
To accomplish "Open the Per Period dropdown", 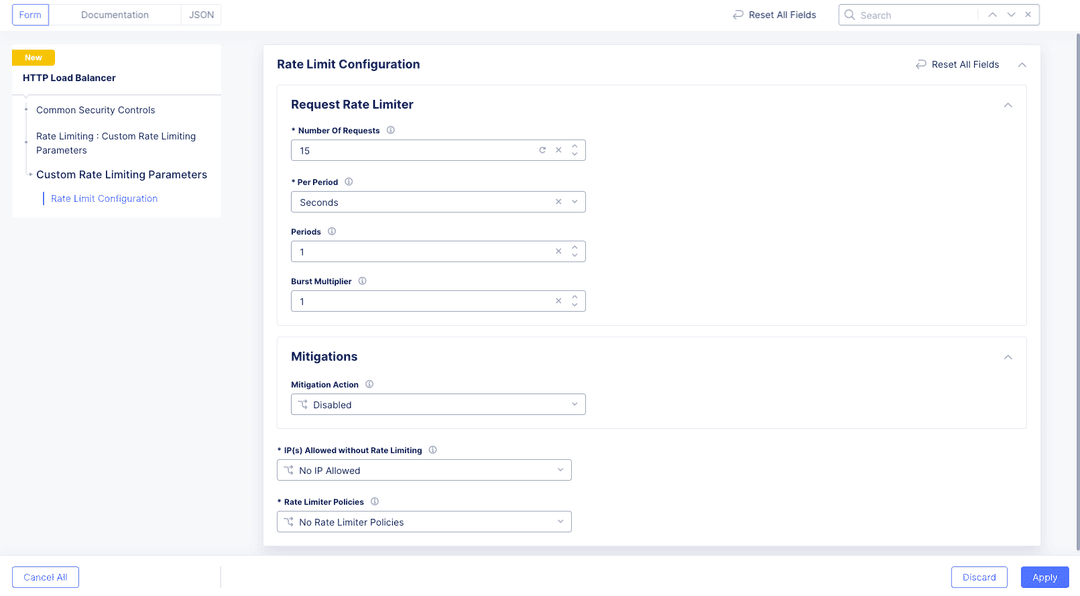I will click(x=574, y=201).
